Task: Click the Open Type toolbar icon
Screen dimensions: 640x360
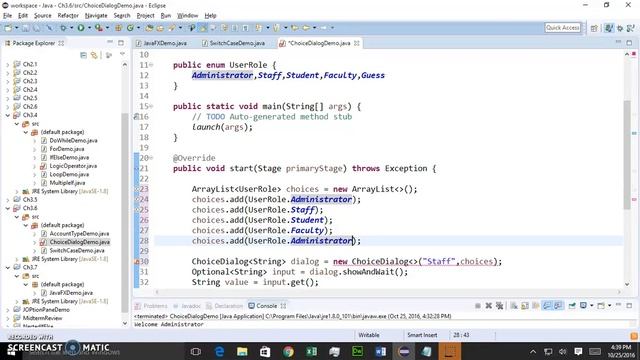Action: 149,28
